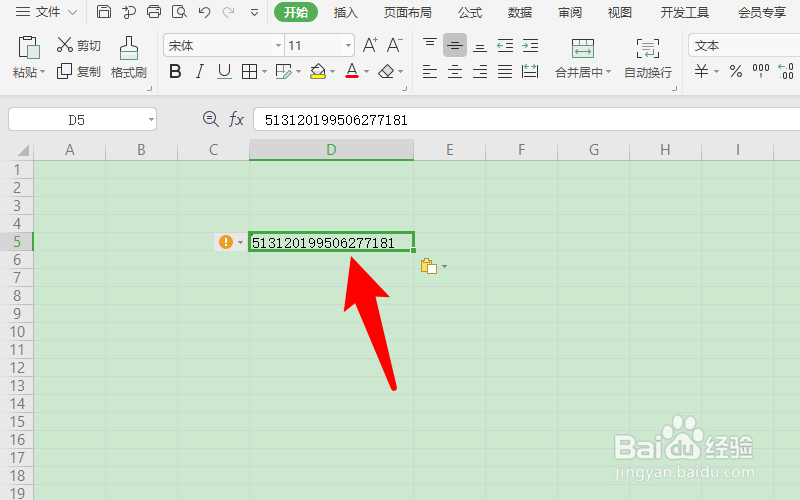Viewport: 800px width, 500px height.
Task: Select the 开始 ribbon tab
Action: coord(296,12)
